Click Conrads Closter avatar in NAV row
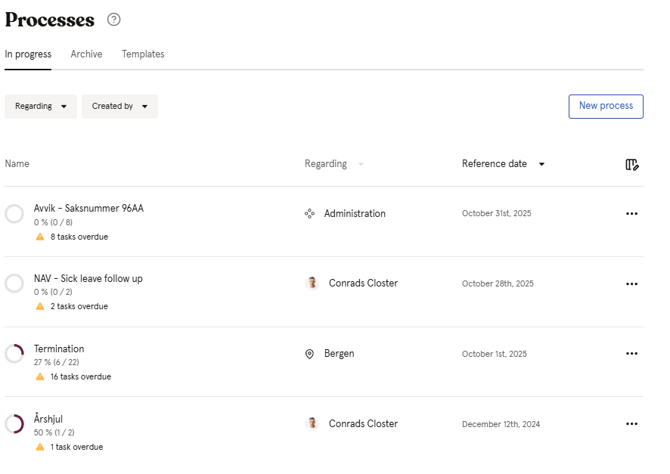Viewport: 670px width, 474px height. point(312,284)
